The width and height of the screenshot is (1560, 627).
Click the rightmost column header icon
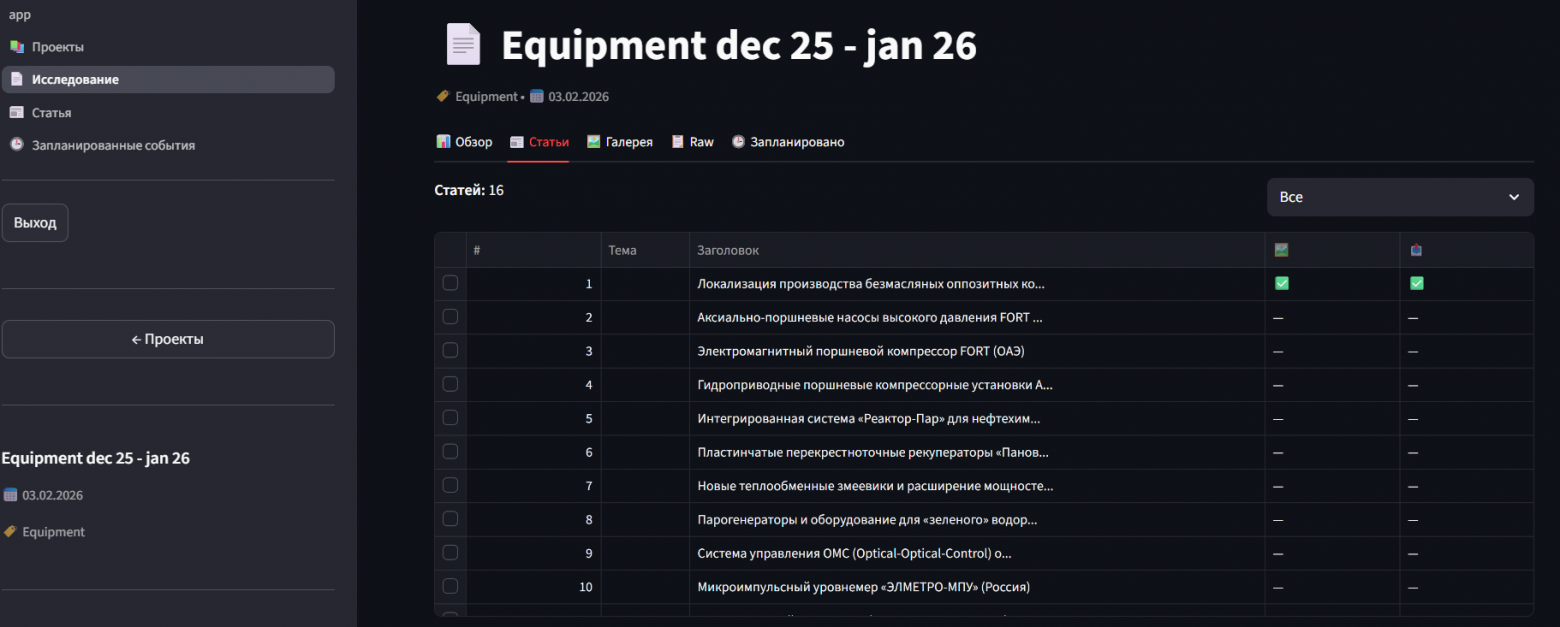1416,250
